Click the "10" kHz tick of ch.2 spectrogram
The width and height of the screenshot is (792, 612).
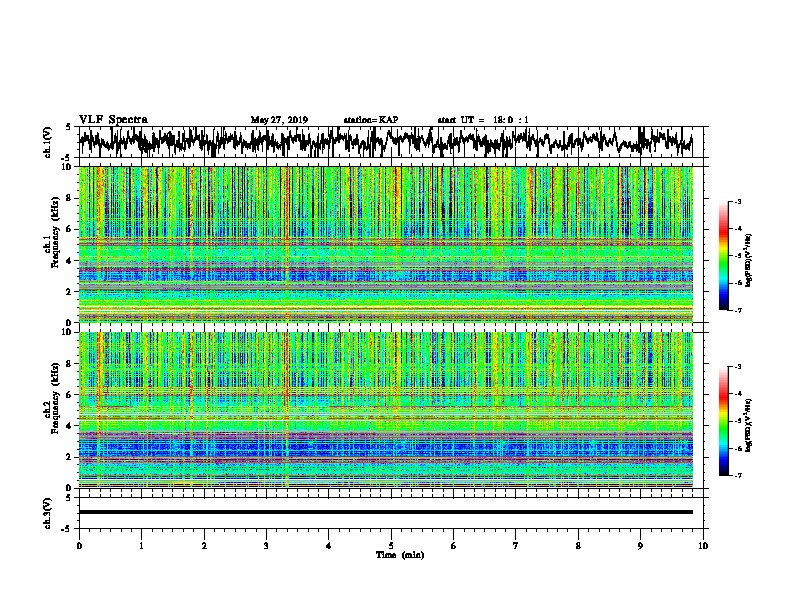pos(68,332)
